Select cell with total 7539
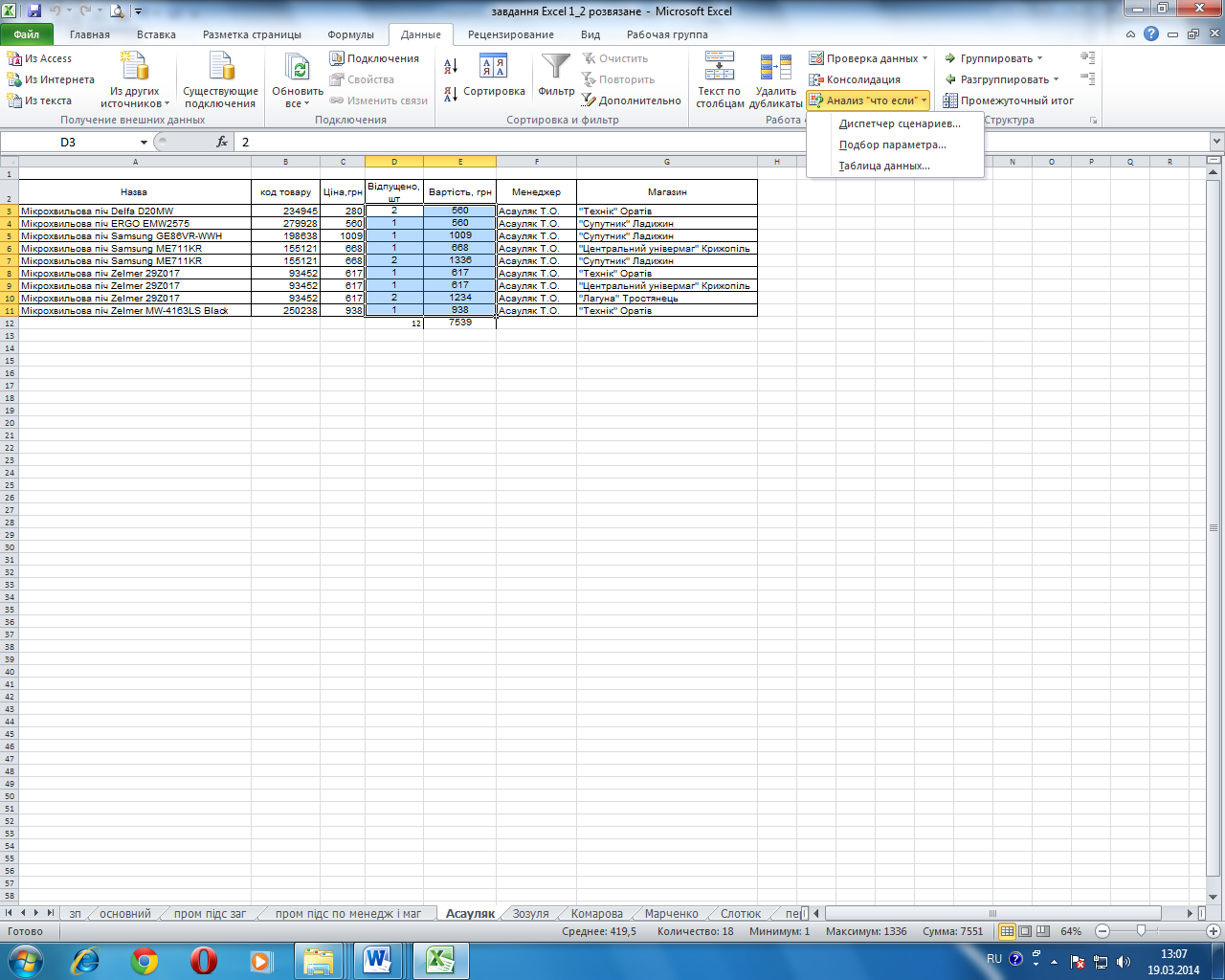This screenshot has height=980, width=1225. coord(459,323)
